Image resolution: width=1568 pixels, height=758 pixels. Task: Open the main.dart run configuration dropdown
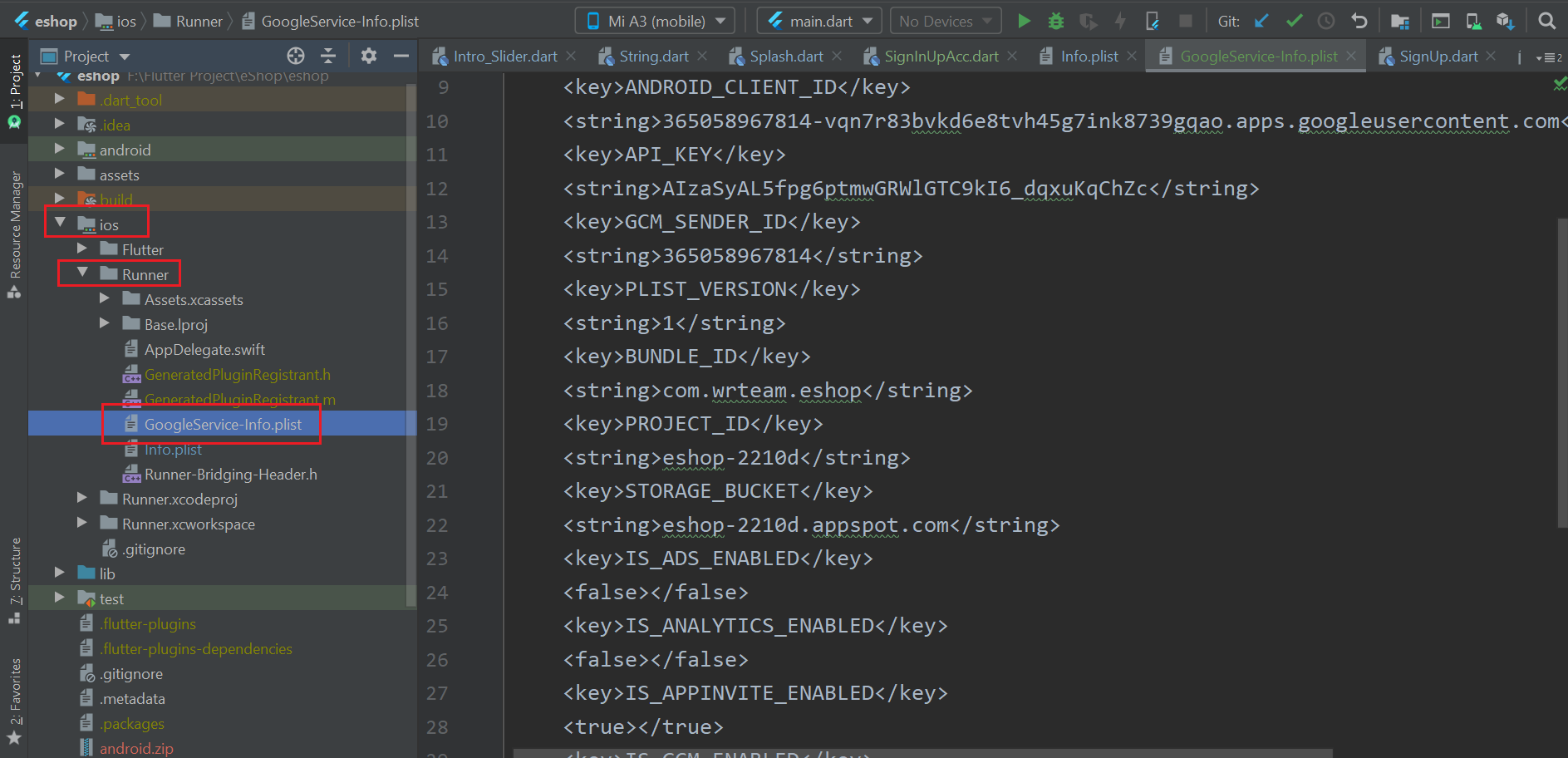(820, 21)
